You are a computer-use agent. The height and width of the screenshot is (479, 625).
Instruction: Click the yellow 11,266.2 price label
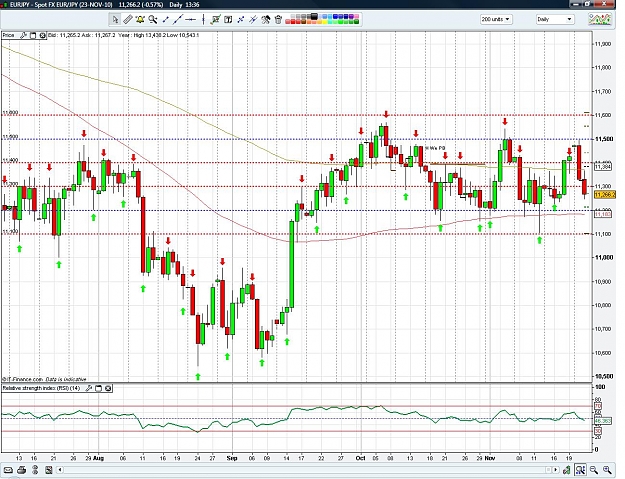tap(603, 194)
